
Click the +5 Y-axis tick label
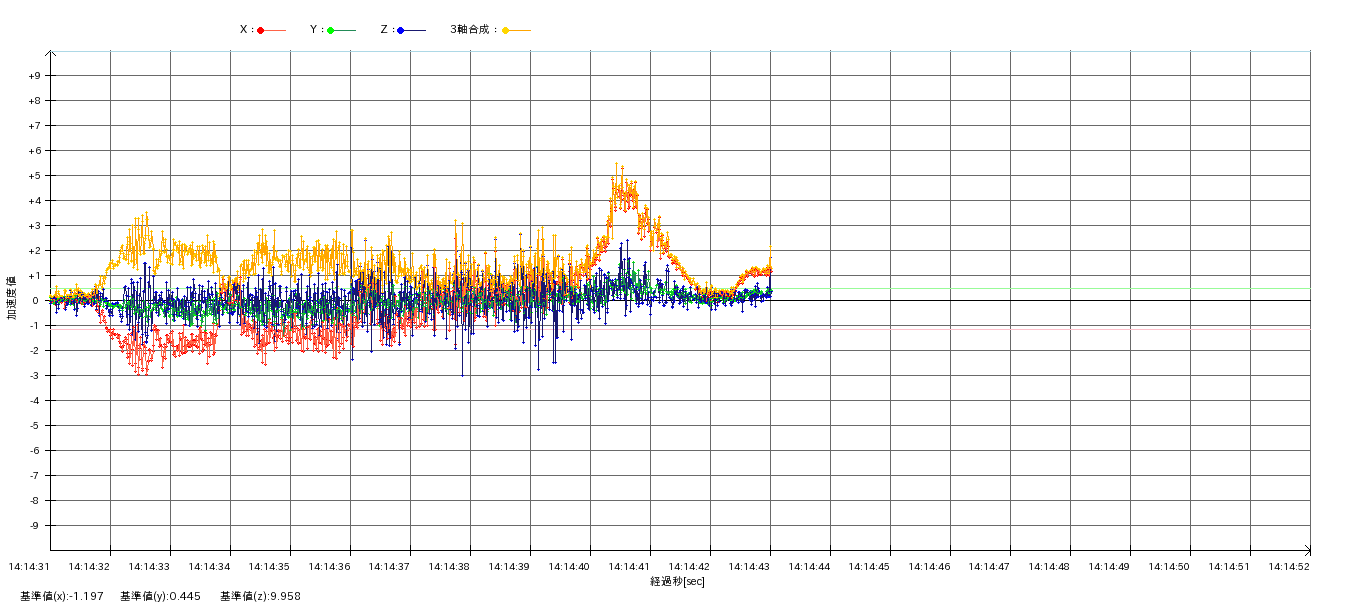(34, 176)
